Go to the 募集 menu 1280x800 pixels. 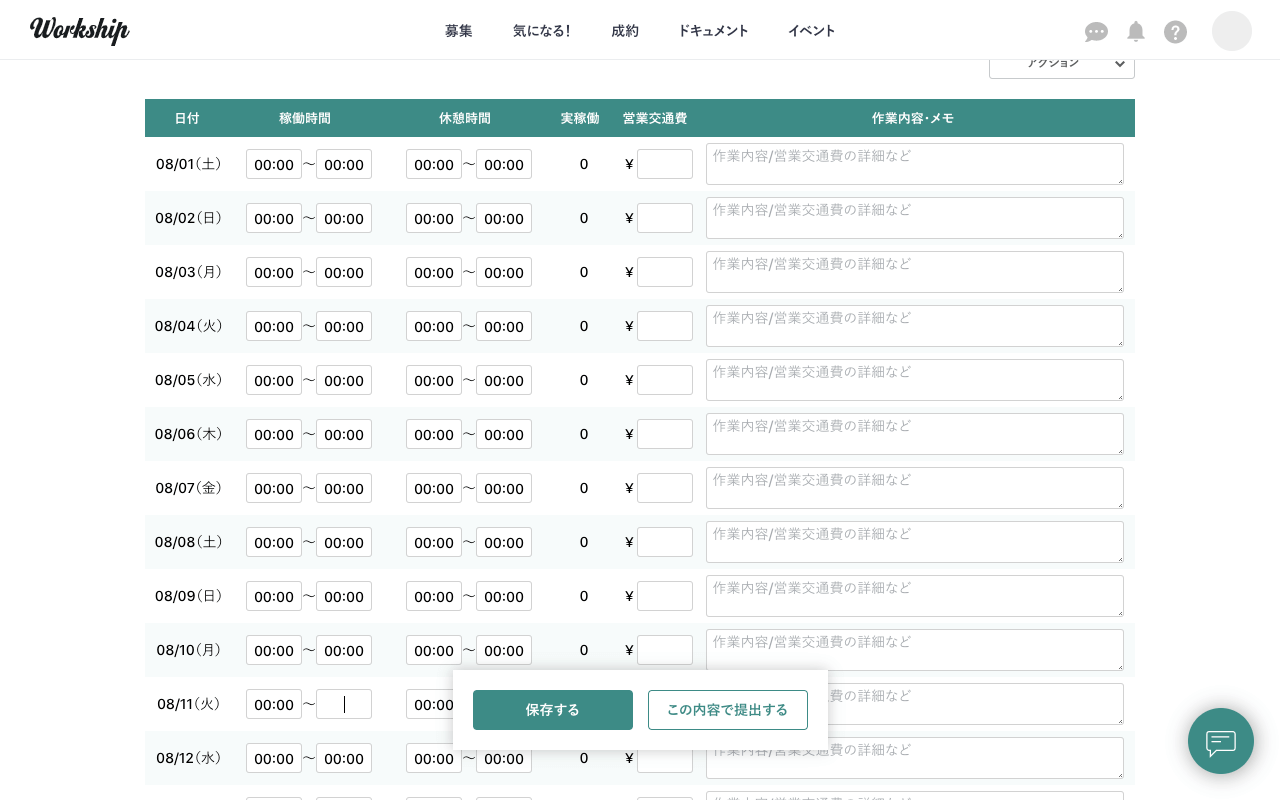tap(459, 31)
